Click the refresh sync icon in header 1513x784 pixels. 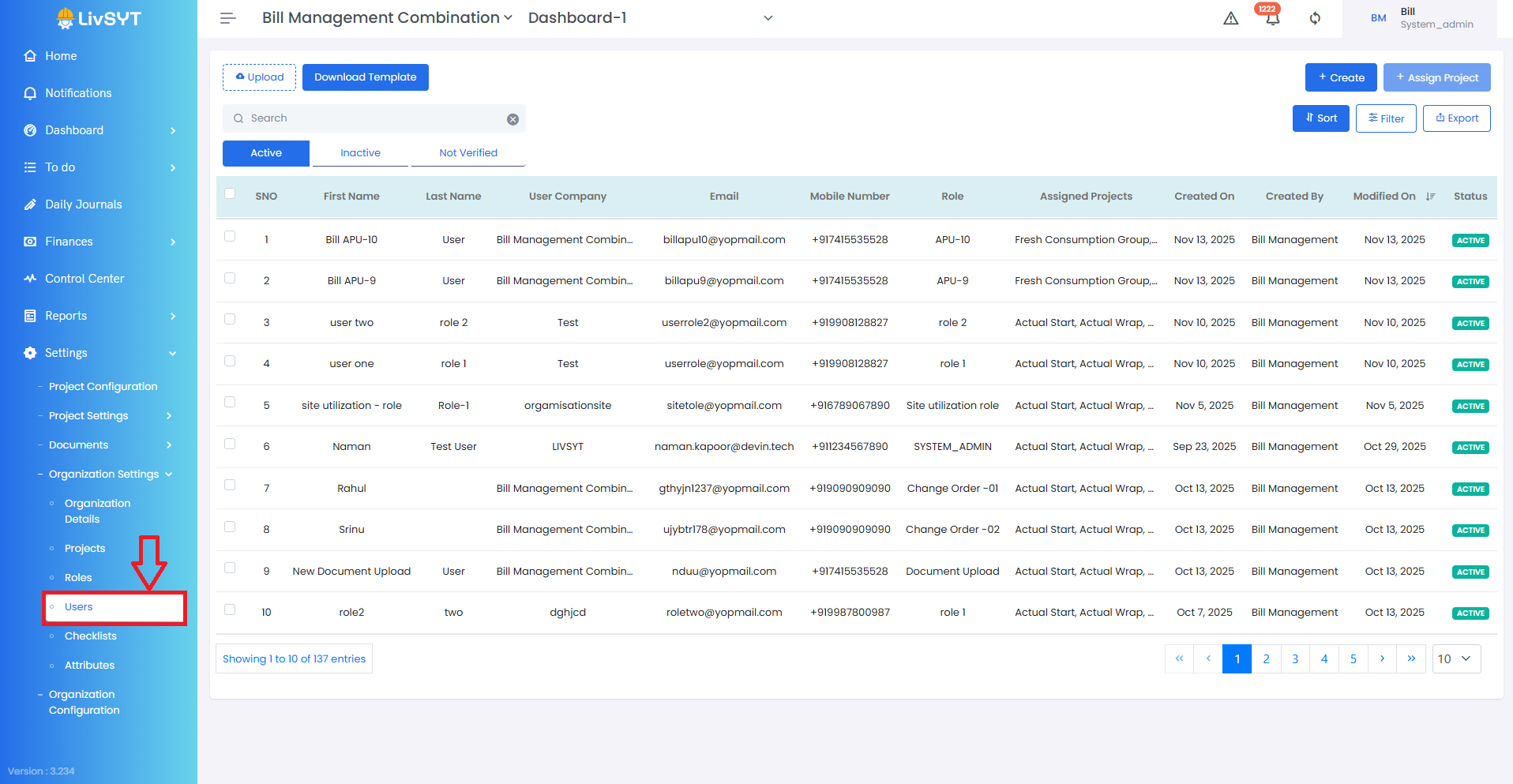coord(1315,18)
